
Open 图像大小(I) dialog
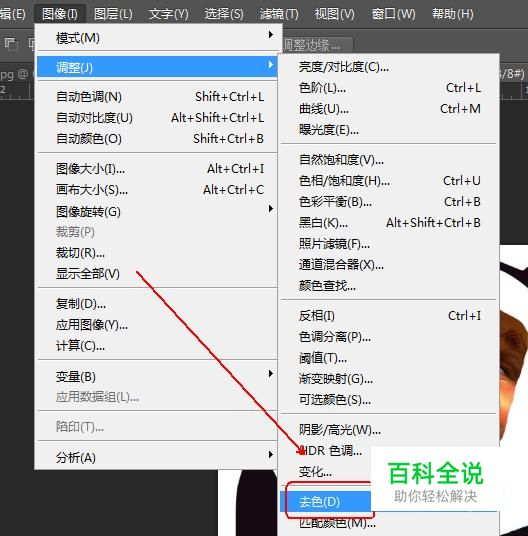coord(157,169)
